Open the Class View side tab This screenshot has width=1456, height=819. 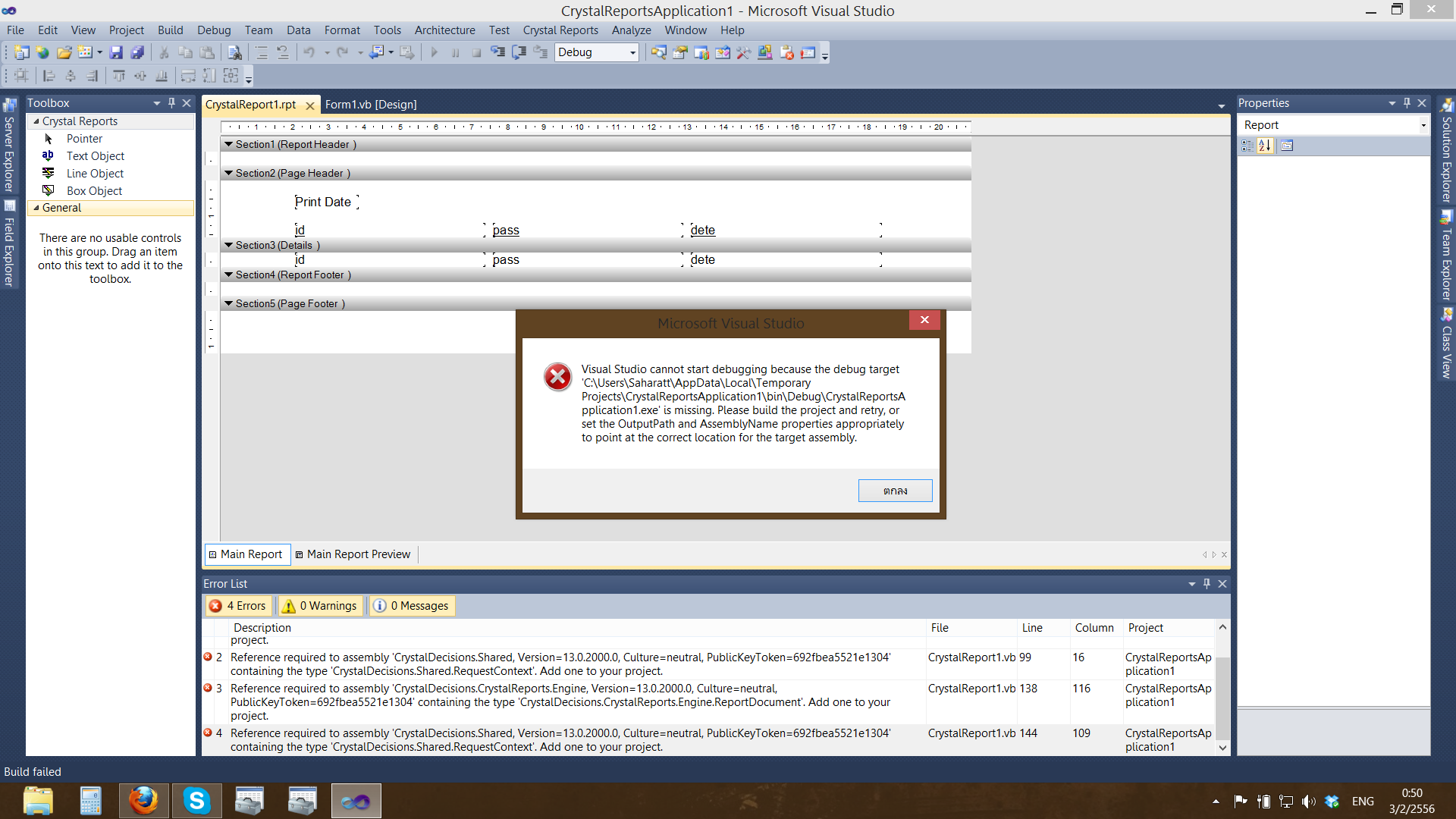[1447, 344]
